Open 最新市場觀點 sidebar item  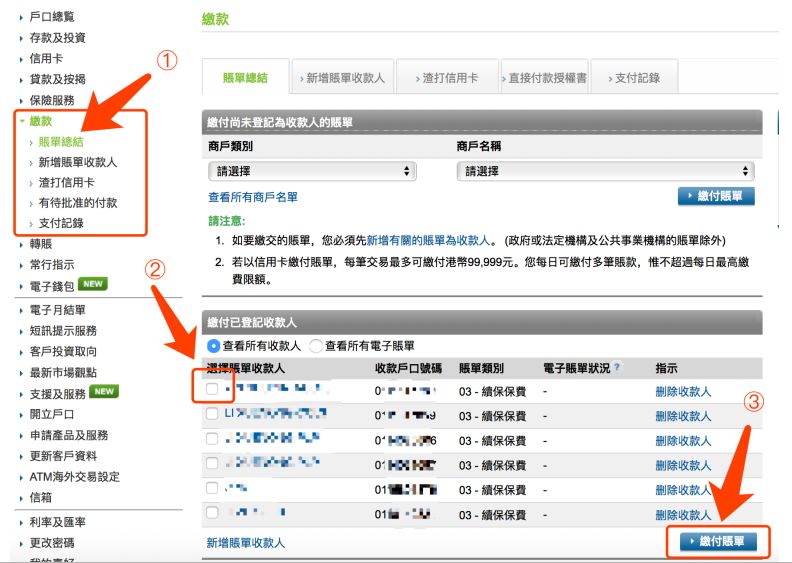[x=63, y=373]
